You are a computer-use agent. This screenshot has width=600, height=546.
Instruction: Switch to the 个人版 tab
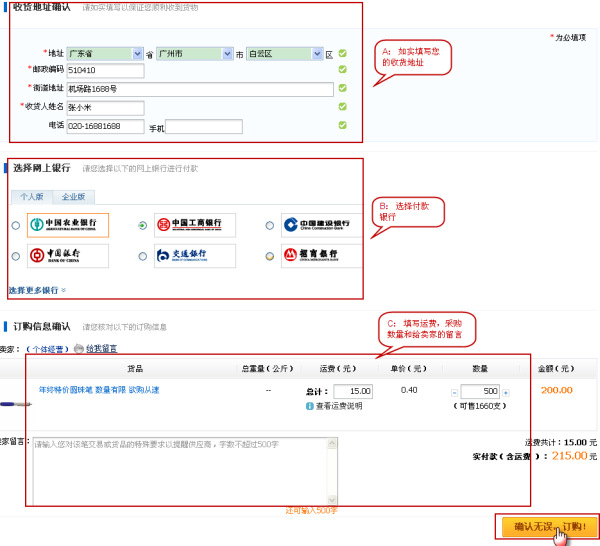click(33, 197)
